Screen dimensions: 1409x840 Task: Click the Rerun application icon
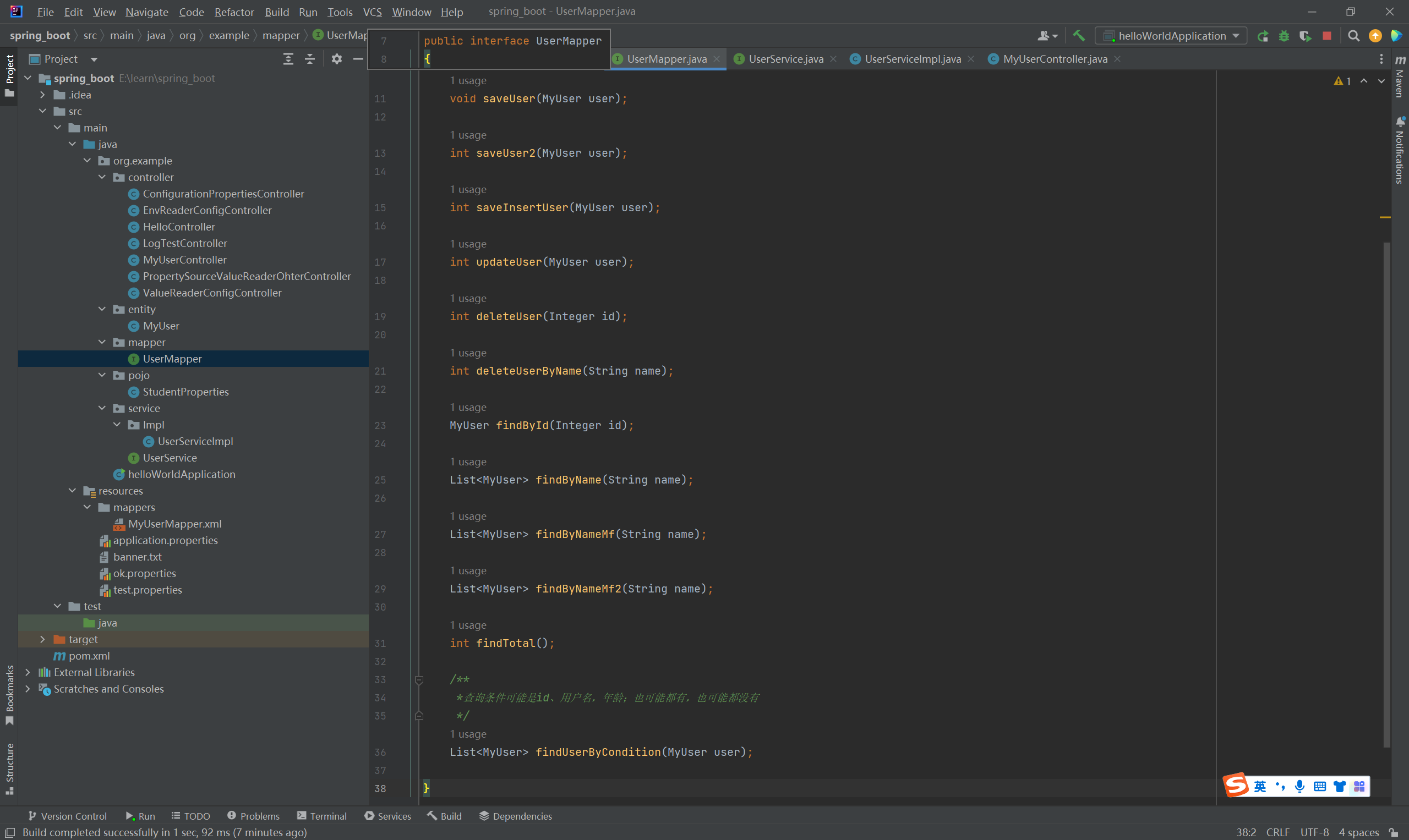click(x=1263, y=36)
